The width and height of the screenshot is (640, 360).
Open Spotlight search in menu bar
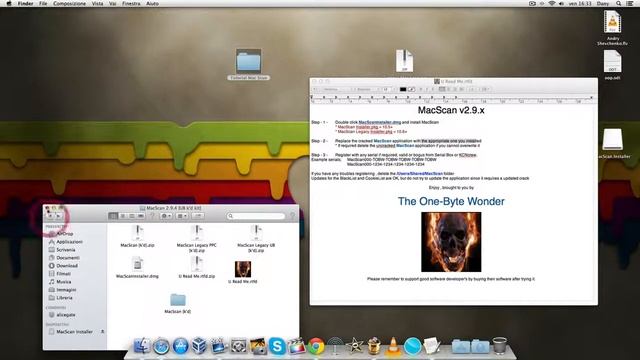(619, 3)
